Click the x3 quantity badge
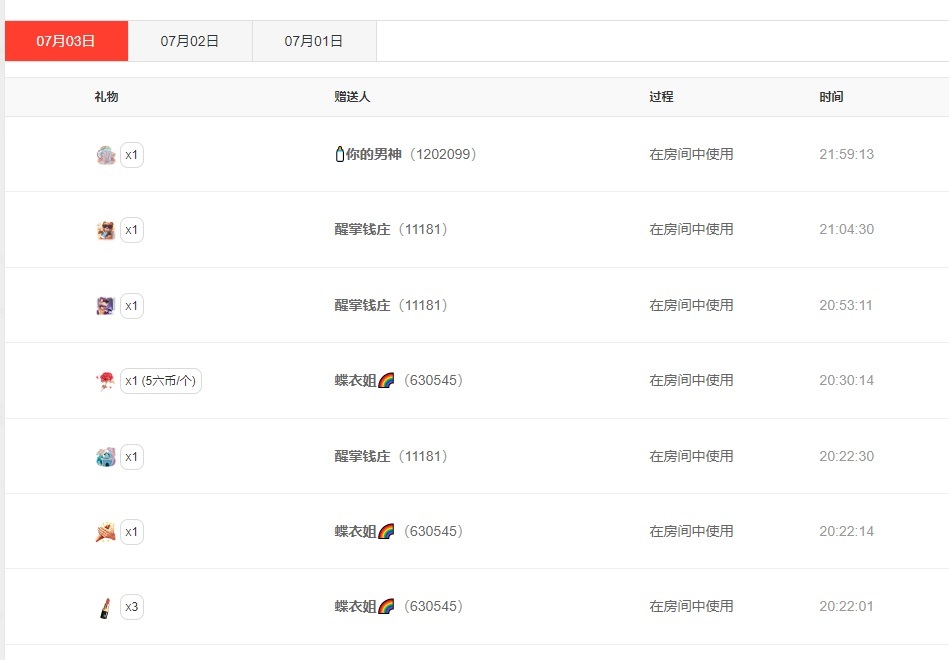Screen dimensions: 949x660 tap(132, 607)
